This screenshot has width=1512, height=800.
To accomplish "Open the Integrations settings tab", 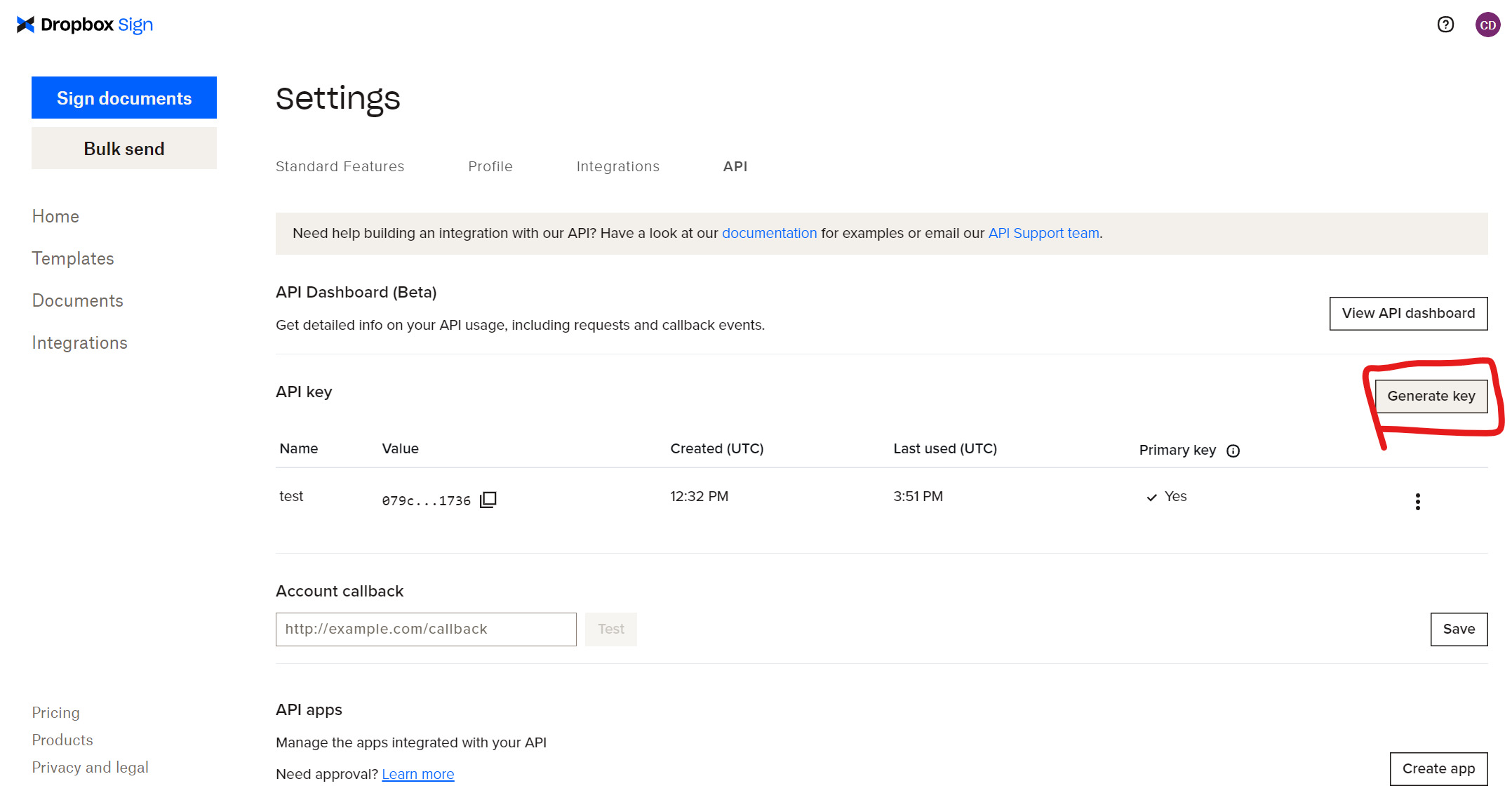I will 617,166.
